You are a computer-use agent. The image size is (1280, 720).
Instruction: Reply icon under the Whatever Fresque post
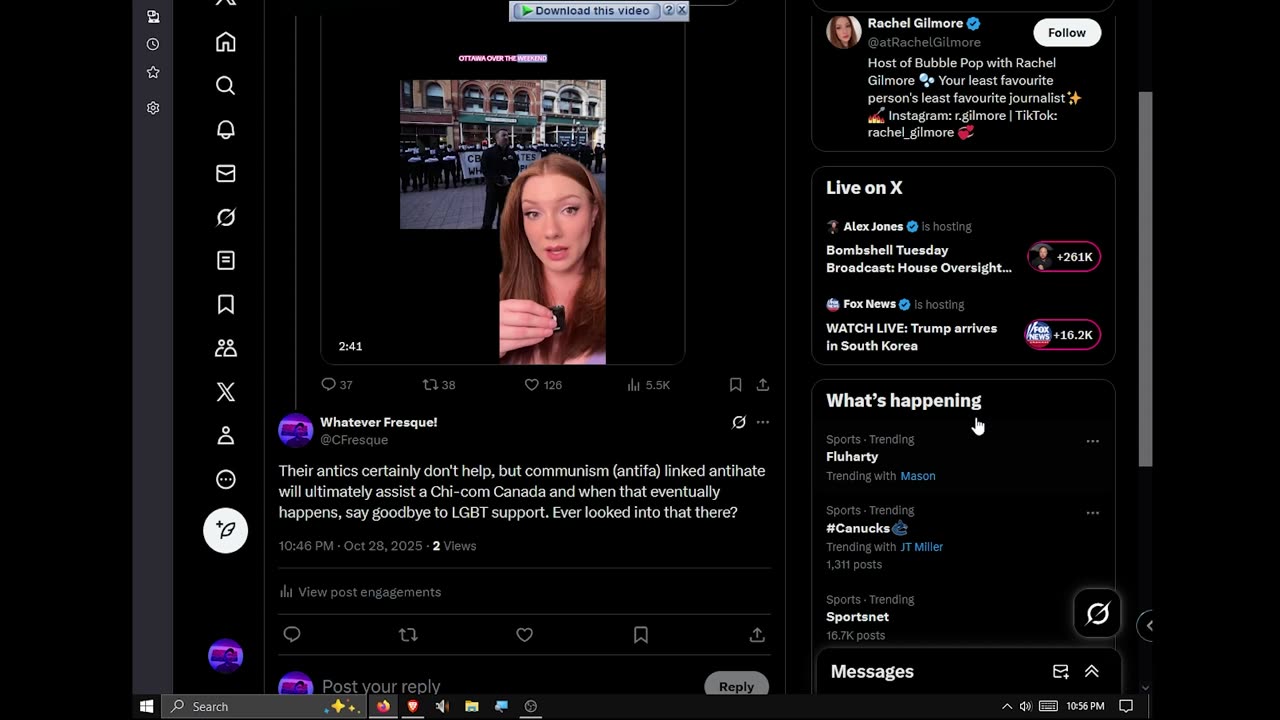coord(292,634)
